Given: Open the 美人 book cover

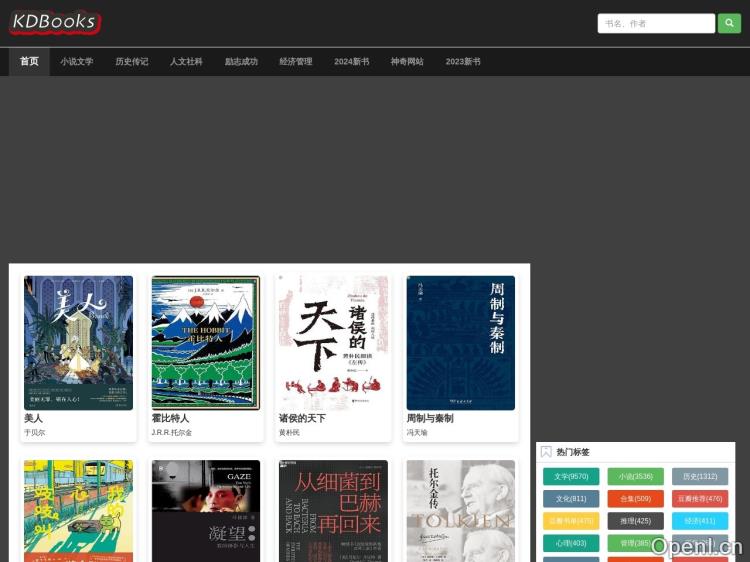Looking at the screenshot, I should pyautogui.click(x=78, y=343).
